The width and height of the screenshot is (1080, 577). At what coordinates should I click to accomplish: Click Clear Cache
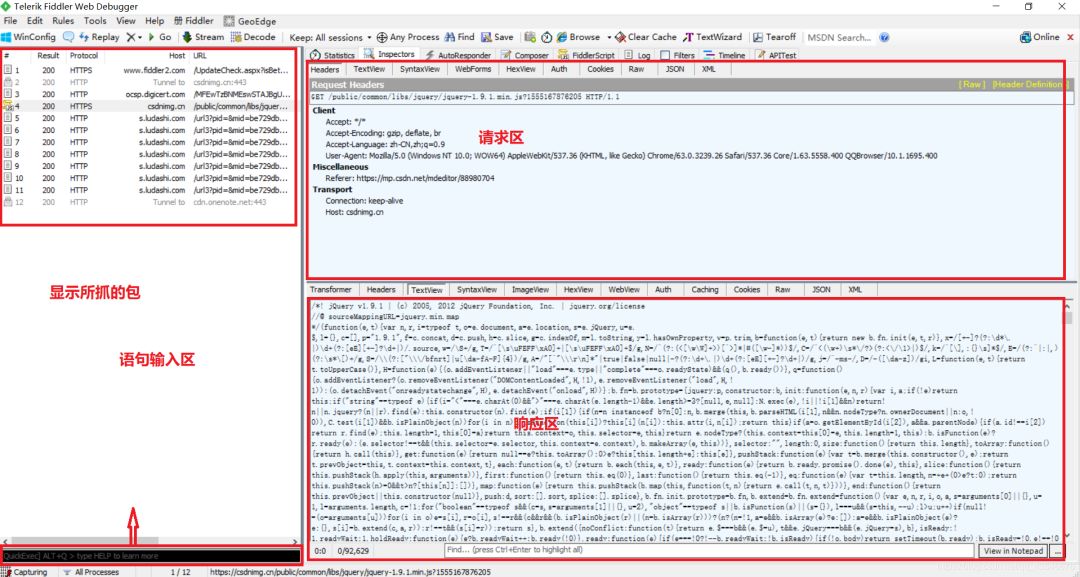(646, 37)
